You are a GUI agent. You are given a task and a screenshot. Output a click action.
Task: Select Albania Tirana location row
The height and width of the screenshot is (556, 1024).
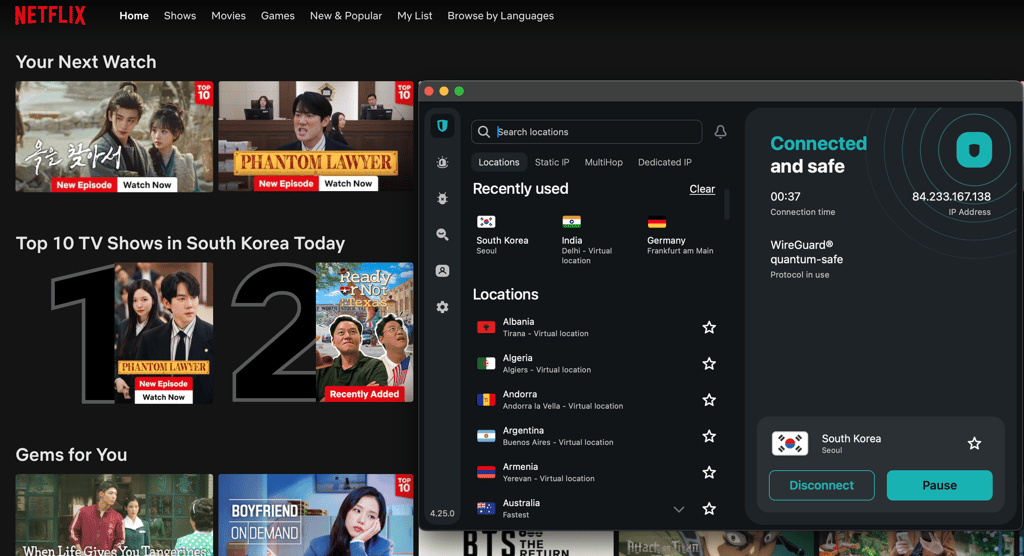pyautogui.click(x=596, y=327)
